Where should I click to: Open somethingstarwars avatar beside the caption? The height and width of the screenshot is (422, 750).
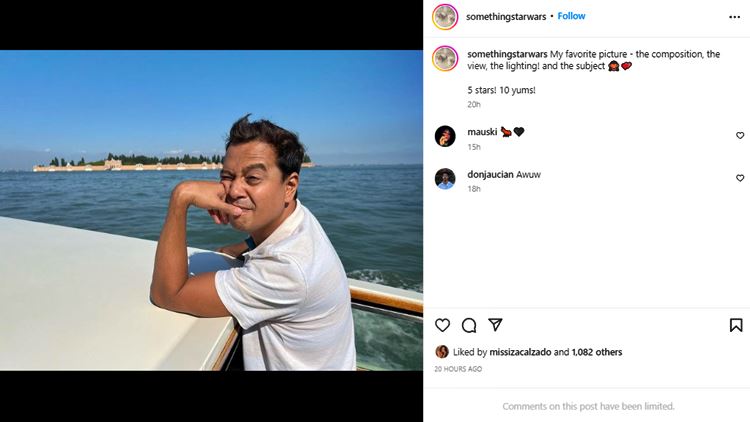coord(445,58)
